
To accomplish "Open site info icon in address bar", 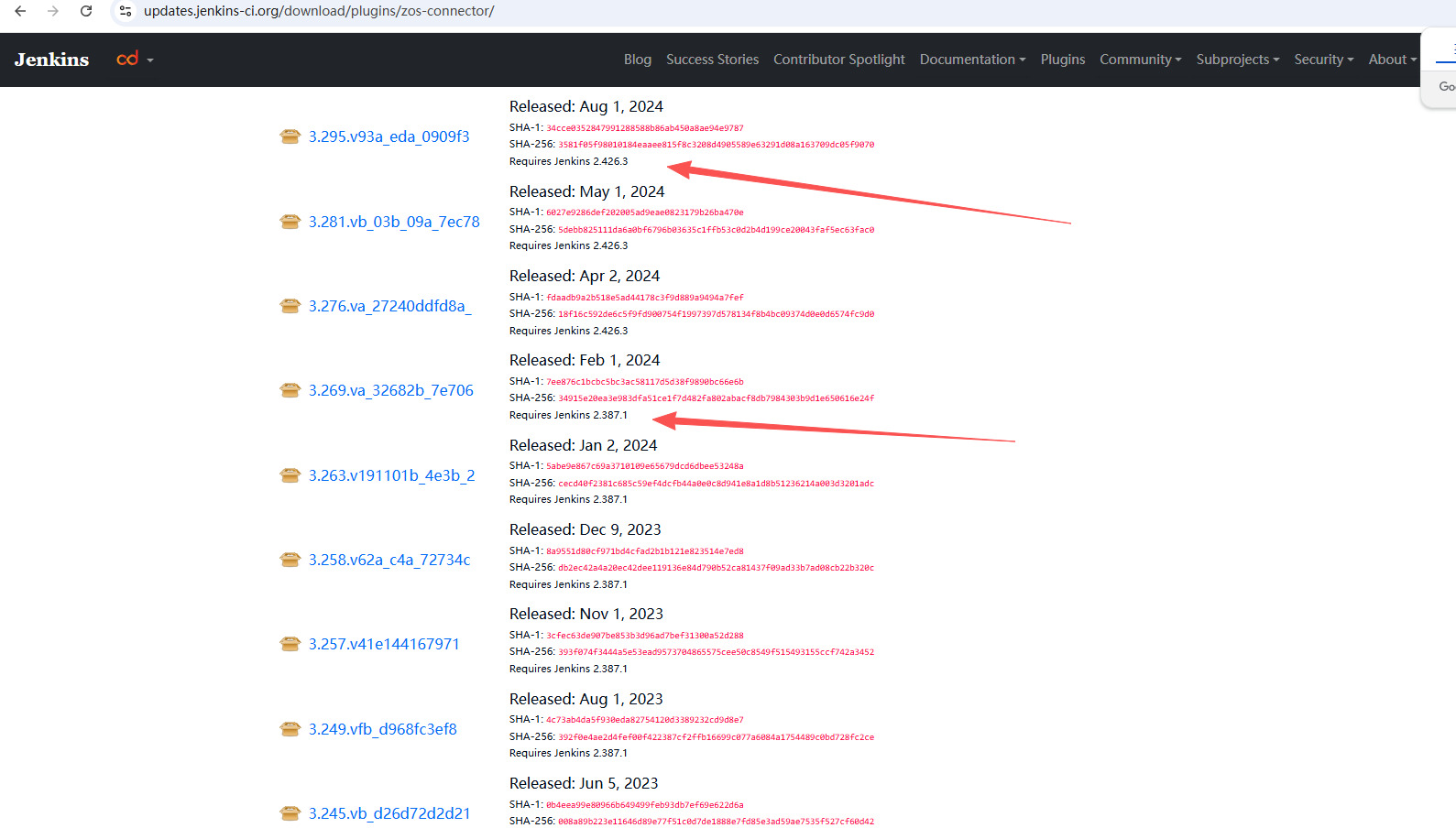I will pos(126,11).
